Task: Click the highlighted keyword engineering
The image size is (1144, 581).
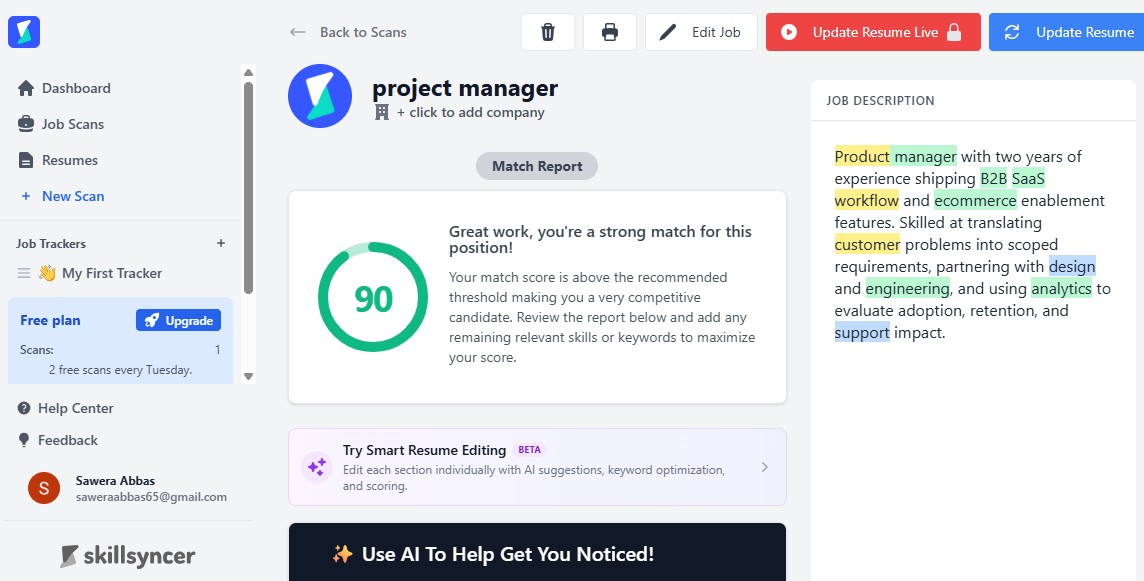Action: click(908, 288)
